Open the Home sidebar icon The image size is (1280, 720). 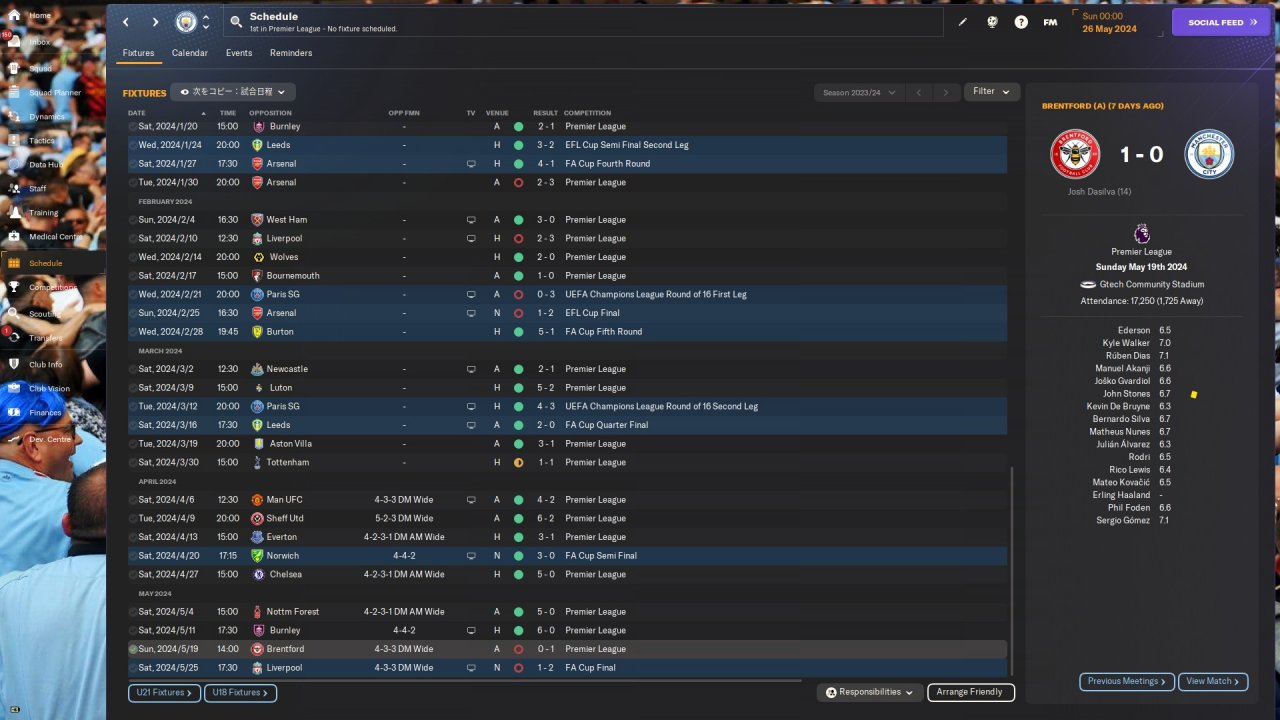point(15,16)
